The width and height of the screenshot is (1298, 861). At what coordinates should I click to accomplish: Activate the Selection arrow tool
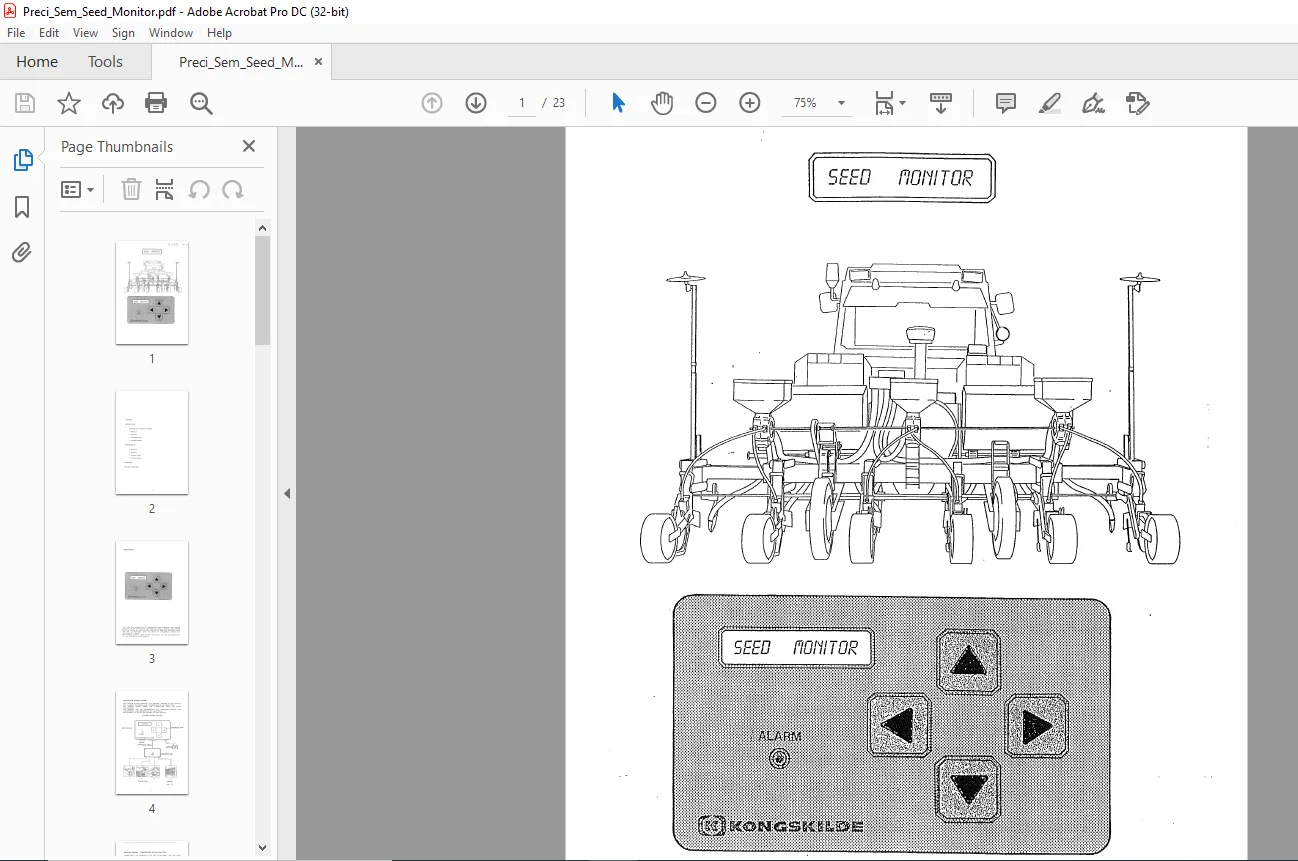coord(618,103)
